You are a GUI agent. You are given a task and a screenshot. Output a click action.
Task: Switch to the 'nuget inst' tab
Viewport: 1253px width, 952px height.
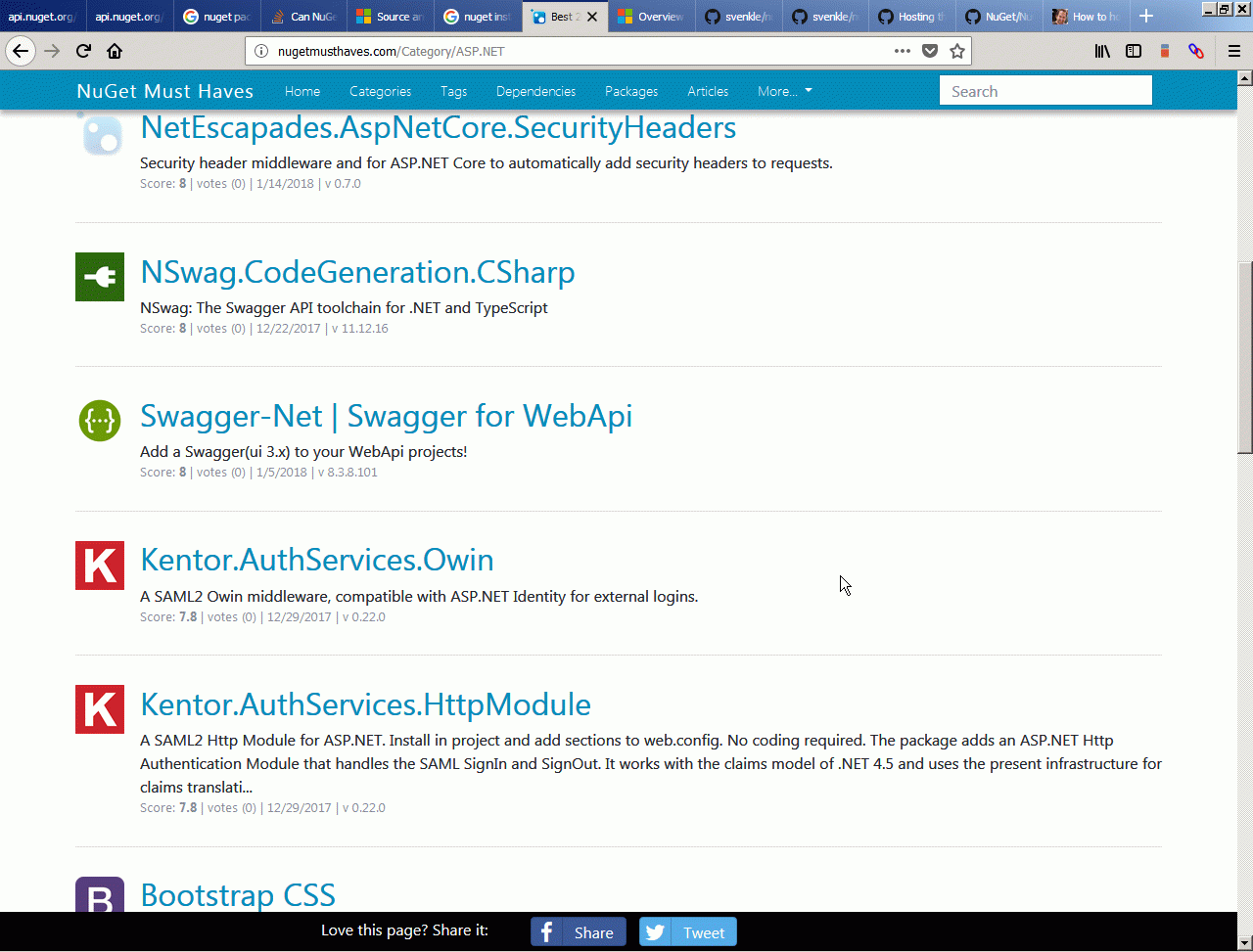point(477,17)
